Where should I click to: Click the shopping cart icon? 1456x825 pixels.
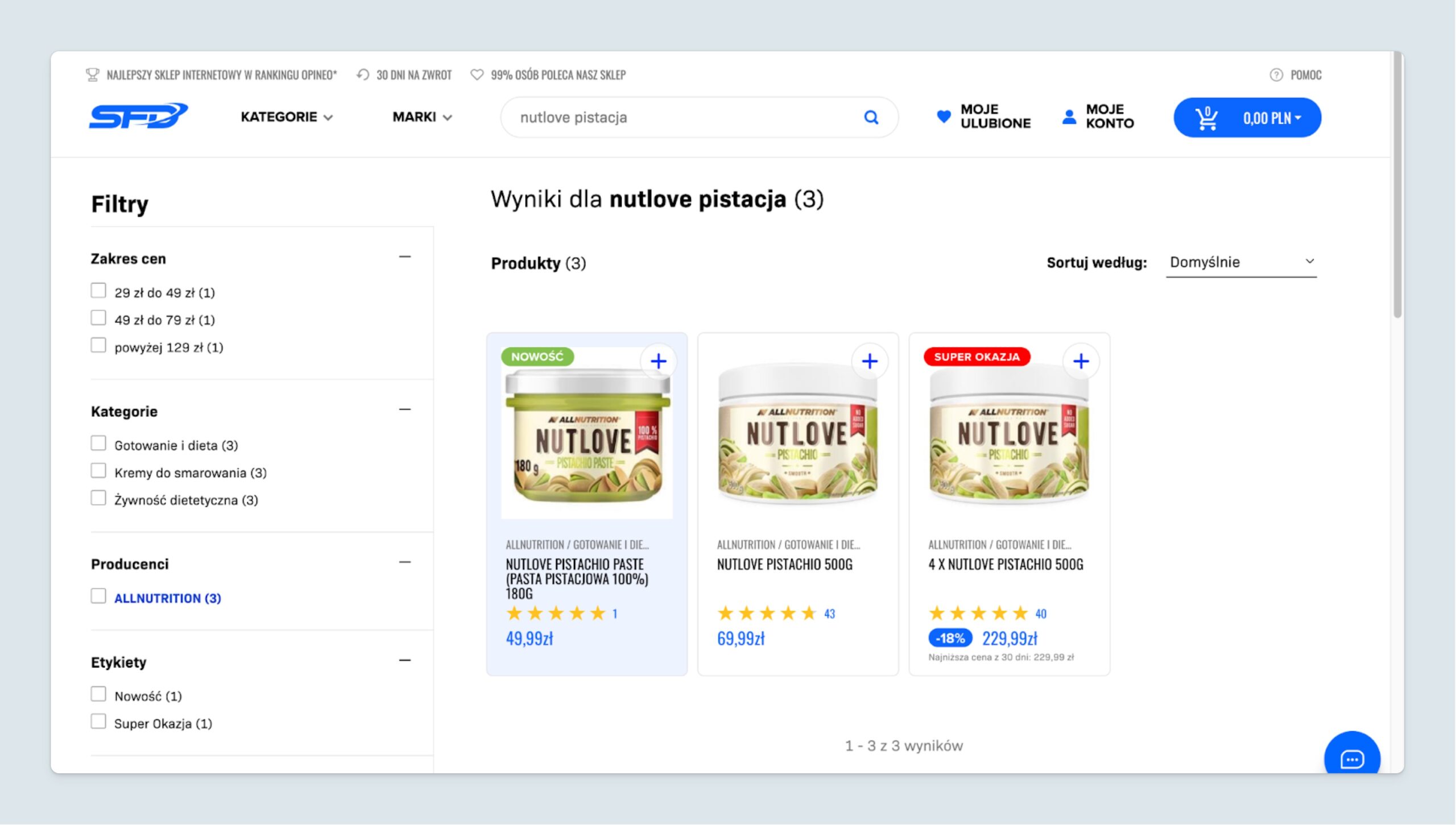1206,118
